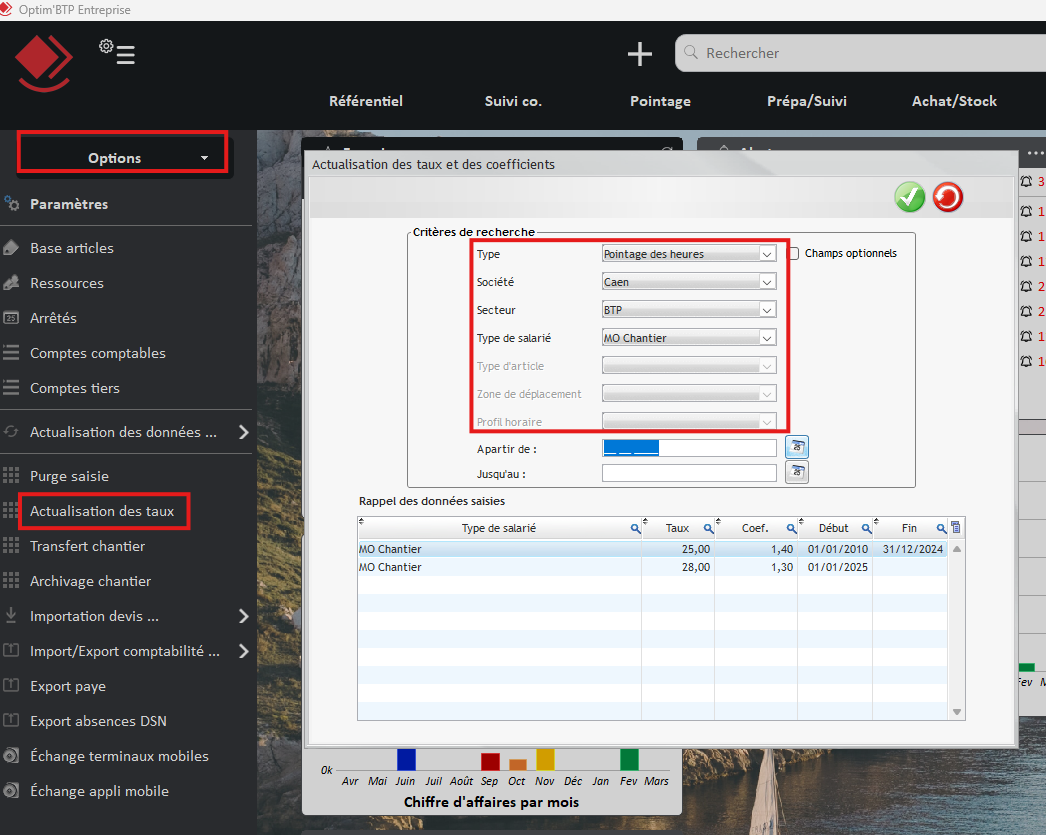This screenshot has width=1046, height=835.
Task: Click the red cancel icon in dialog
Action: [947, 197]
